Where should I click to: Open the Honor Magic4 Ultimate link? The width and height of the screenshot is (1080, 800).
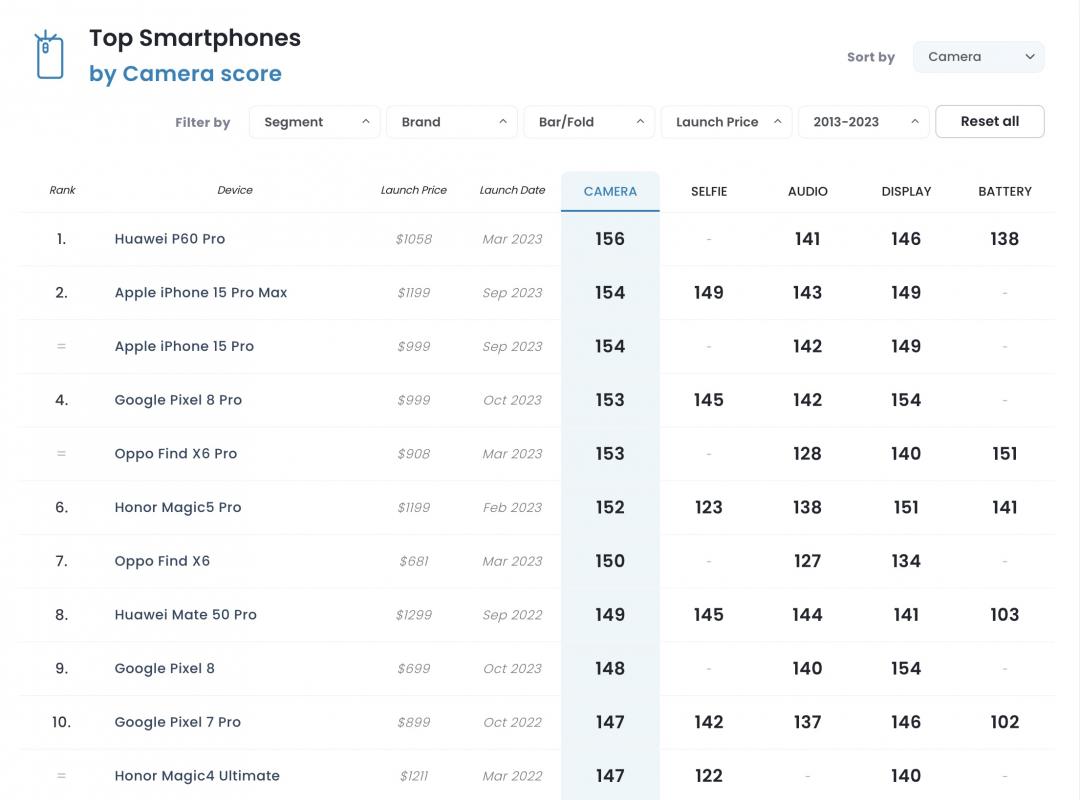click(197, 777)
